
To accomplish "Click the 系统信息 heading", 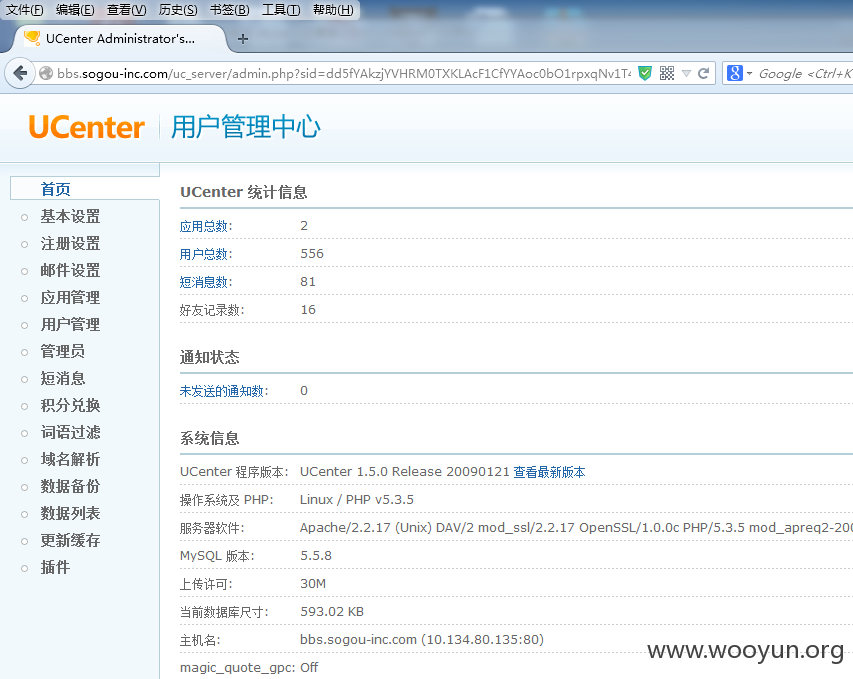I will [209, 439].
